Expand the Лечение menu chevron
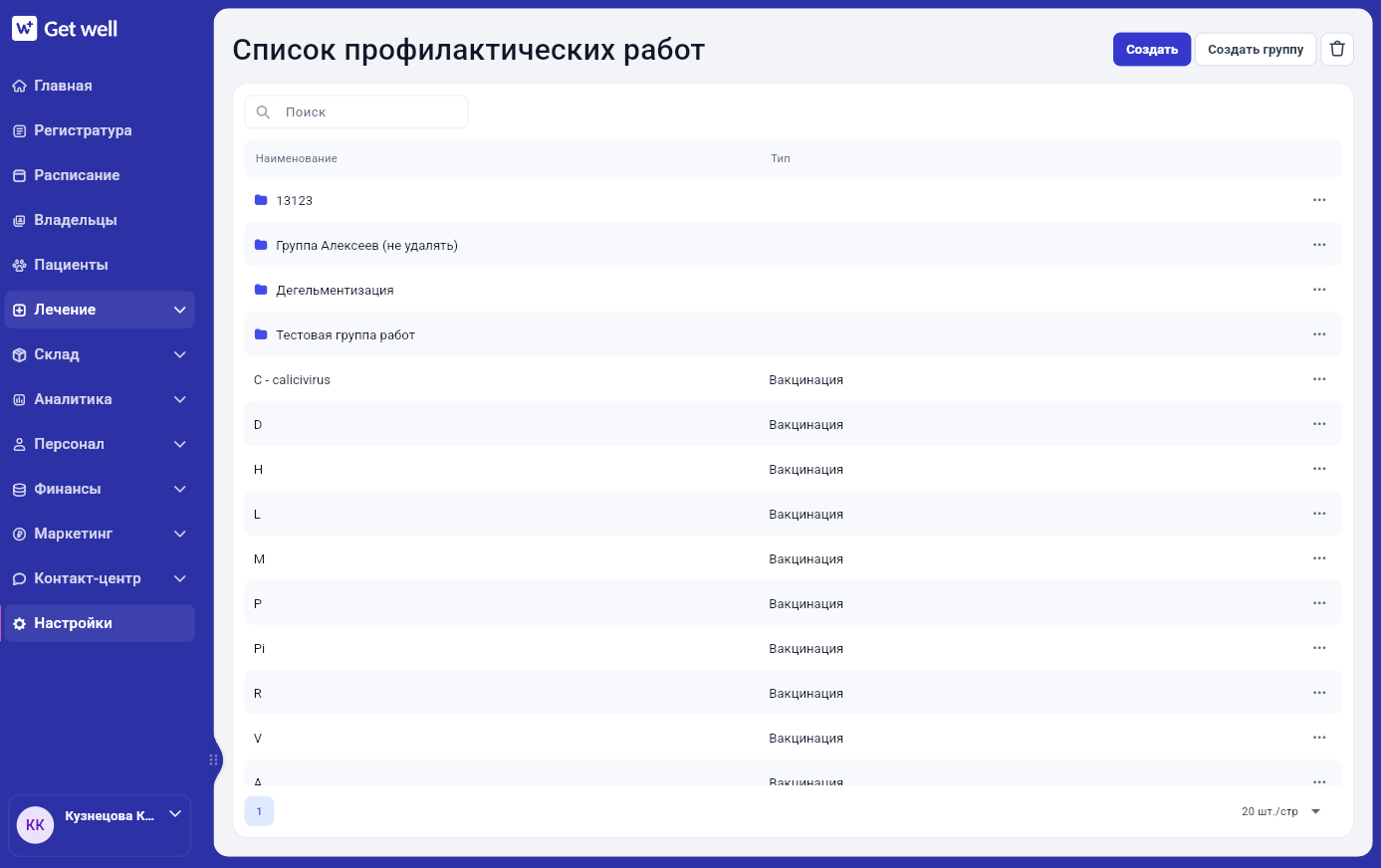 point(180,310)
